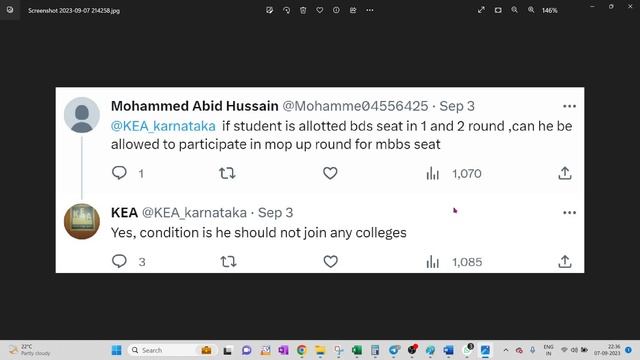Click the Windows Start button
640x360 pixels.
click(116, 350)
